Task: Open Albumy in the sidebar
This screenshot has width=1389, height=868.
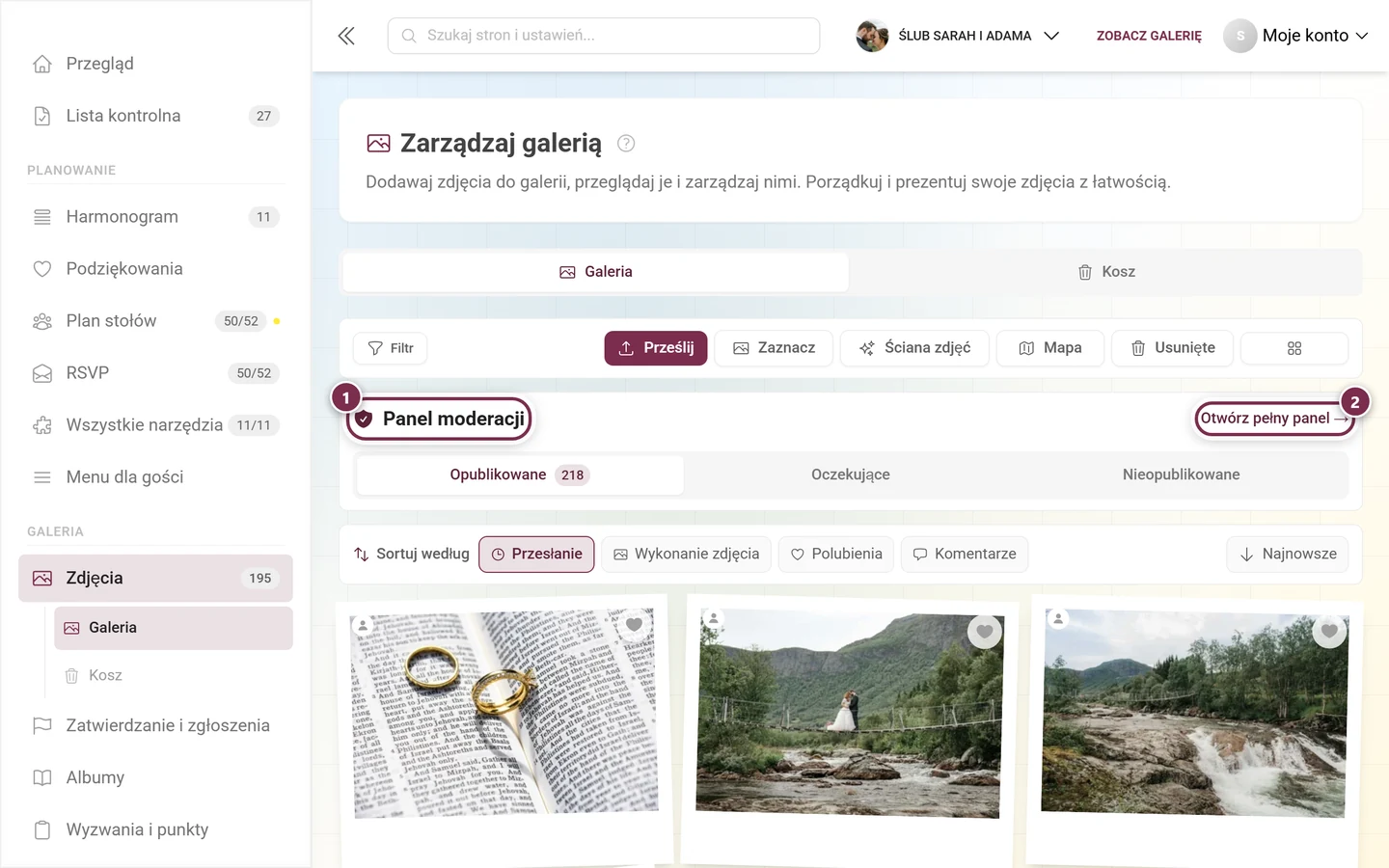Action: pyautogui.click(x=155, y=777)
